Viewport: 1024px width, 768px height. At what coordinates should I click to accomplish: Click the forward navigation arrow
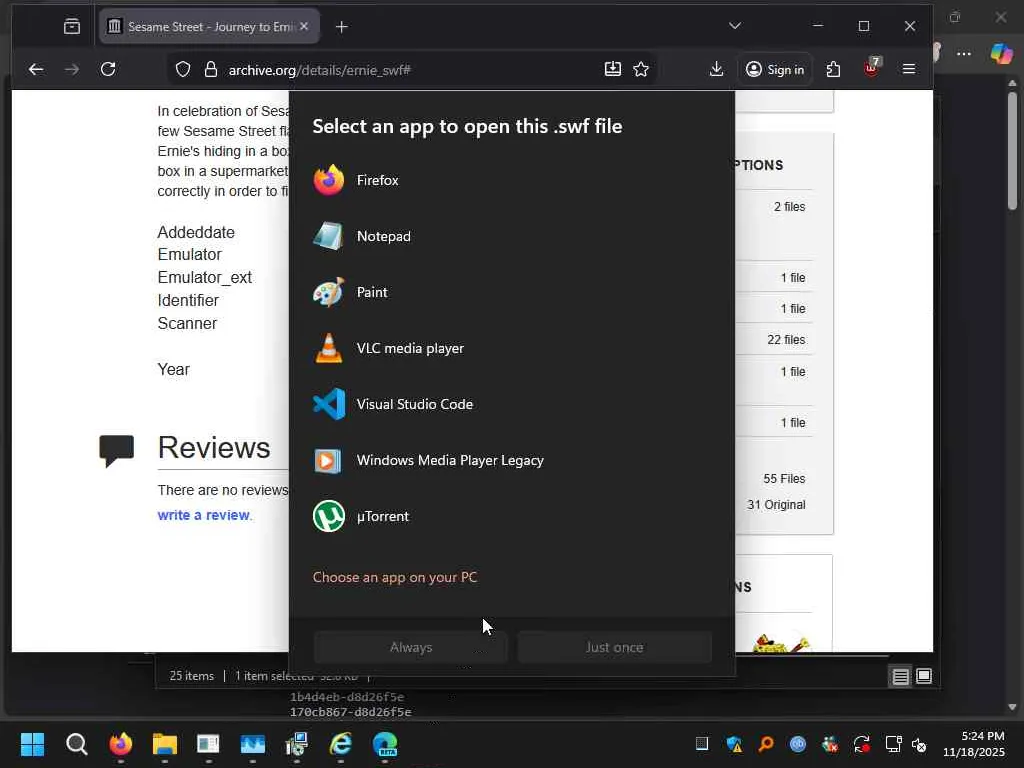[x=72, y=69]
